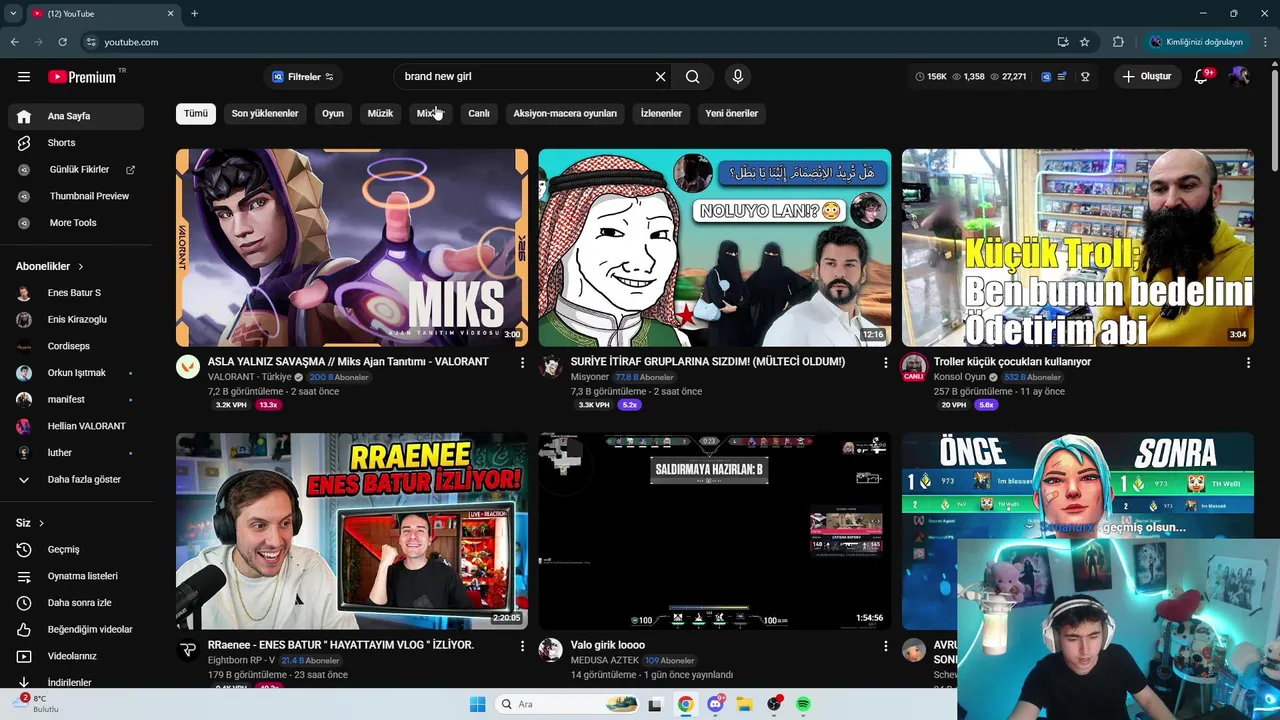This screenshot has height=720, width=1280.
Task: Open Daha sonra izle list
Action: point(76,603)
